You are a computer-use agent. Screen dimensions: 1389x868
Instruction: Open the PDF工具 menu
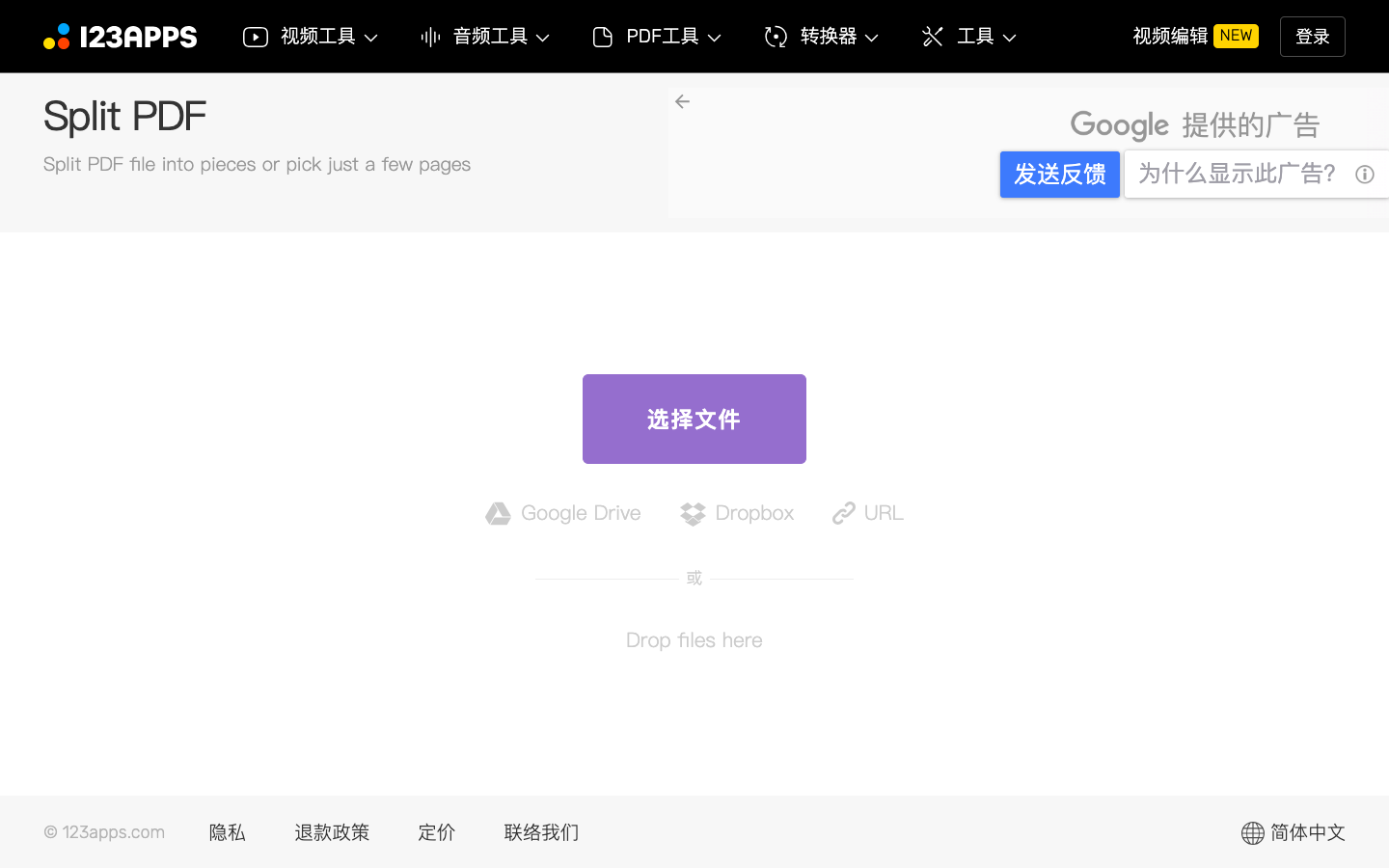click(664, 36)
